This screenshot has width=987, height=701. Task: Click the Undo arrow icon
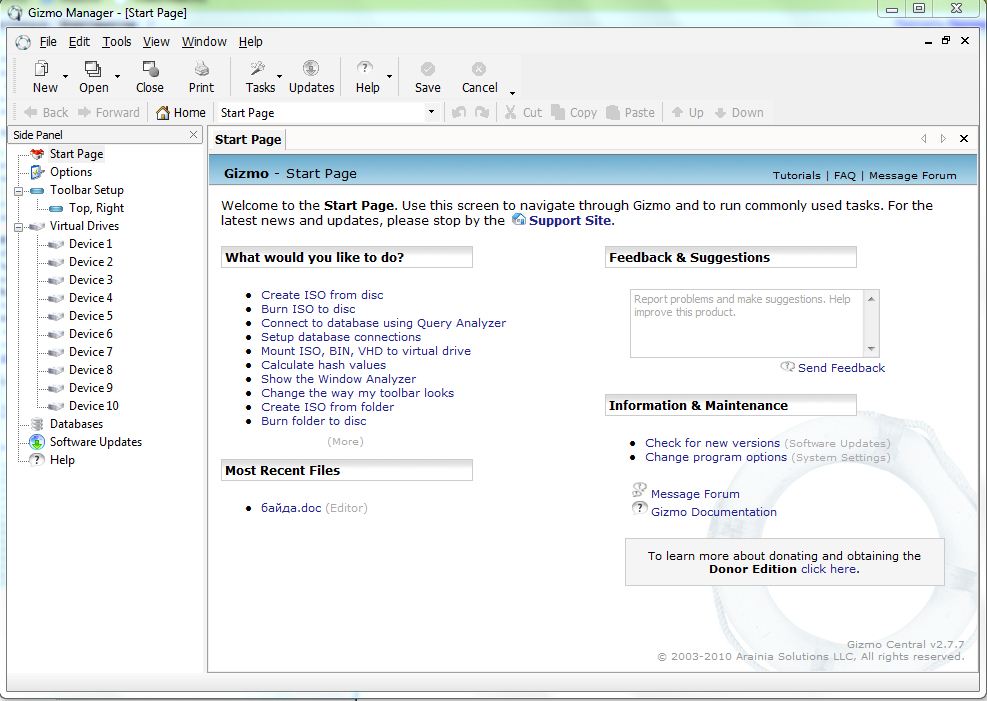tap(459, 113)
